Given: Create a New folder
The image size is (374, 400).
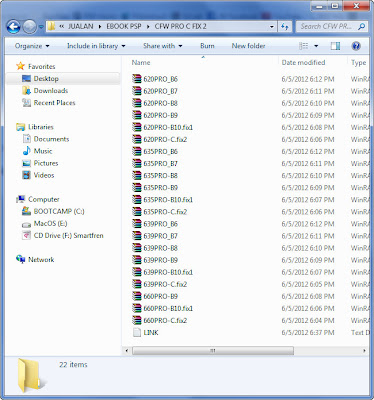Looking at the screenshot, I should click(x=248, y=46).
